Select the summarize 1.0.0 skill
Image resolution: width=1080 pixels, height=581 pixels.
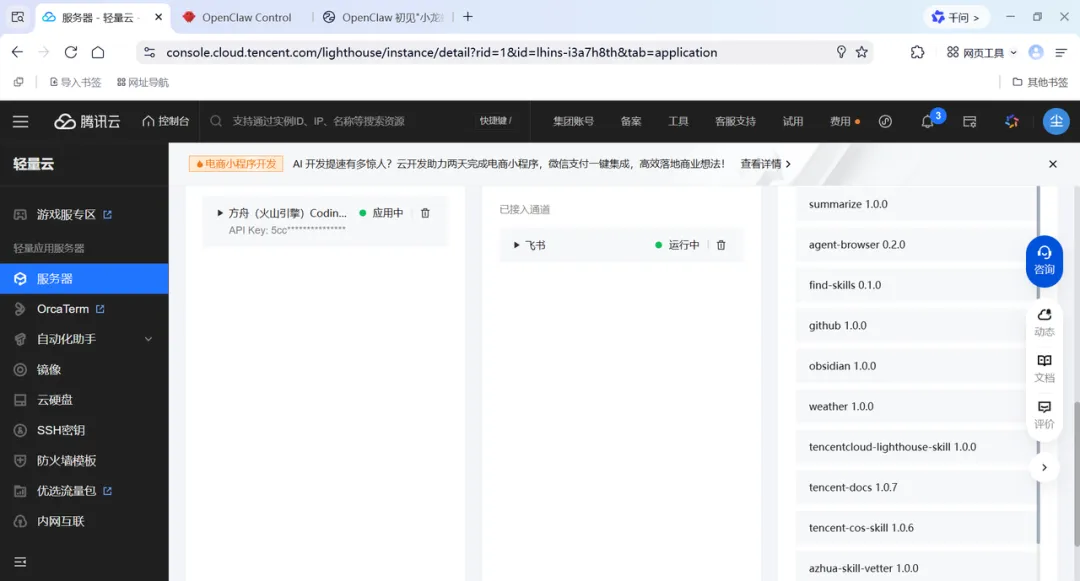click(916, 204)
